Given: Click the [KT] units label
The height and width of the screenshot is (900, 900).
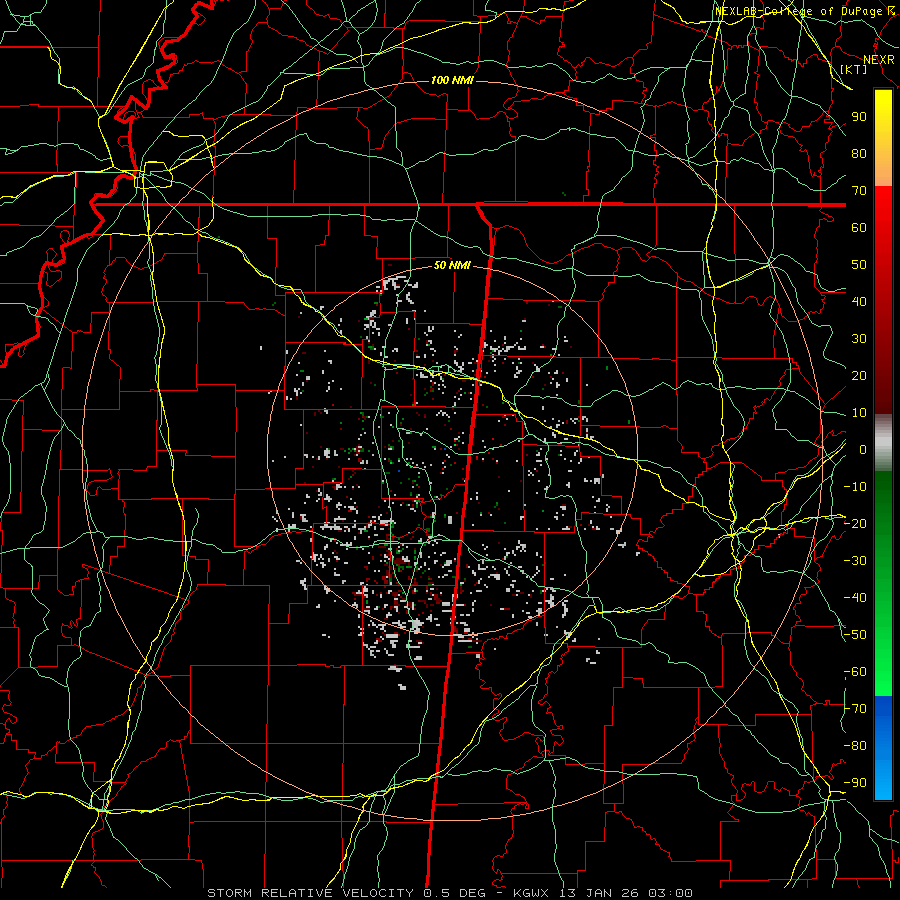Looking at the screenshot, I should 854,69.
